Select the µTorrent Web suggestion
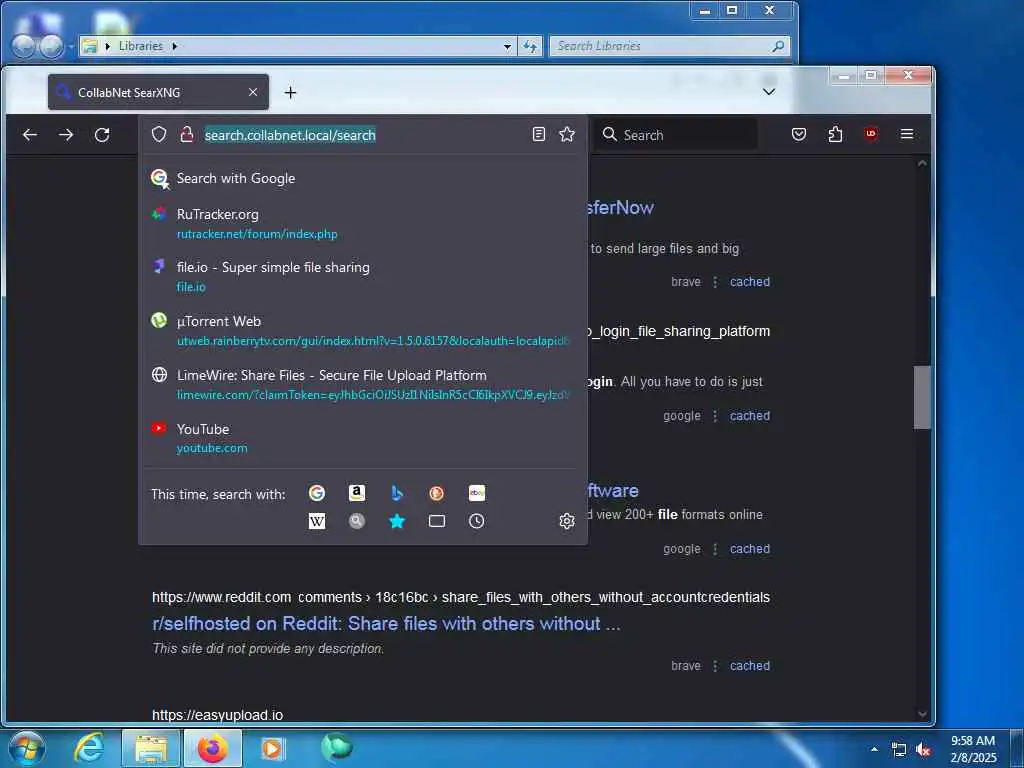Viewport: 1024px width, 768px height. [x=363, y=330]
